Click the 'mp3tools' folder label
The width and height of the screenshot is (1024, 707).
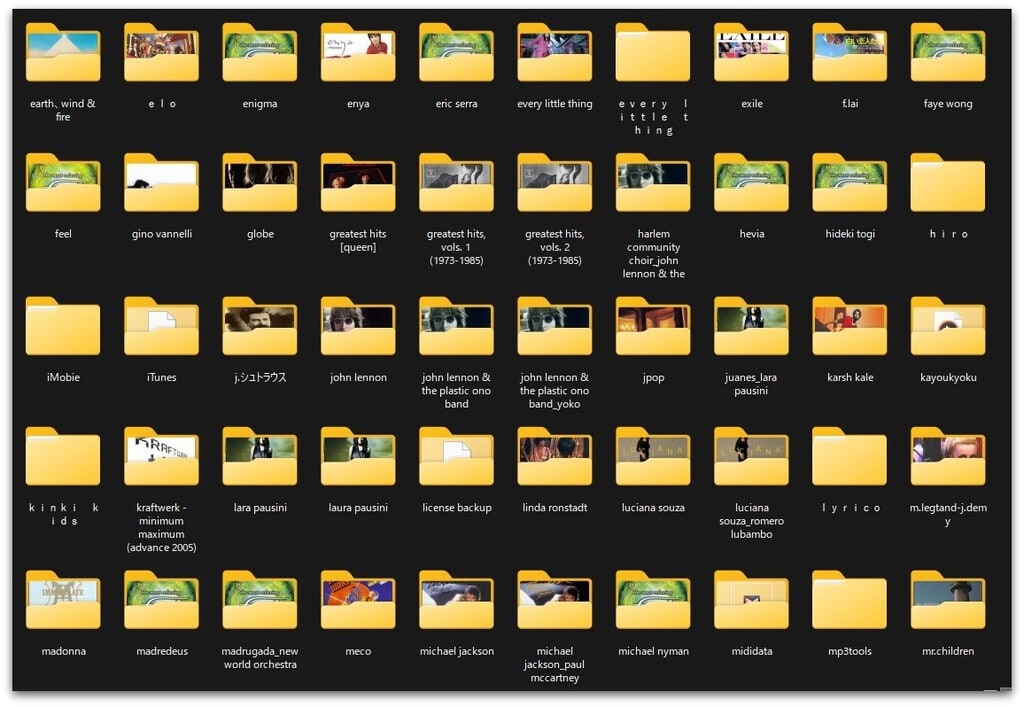click(850, 651)
